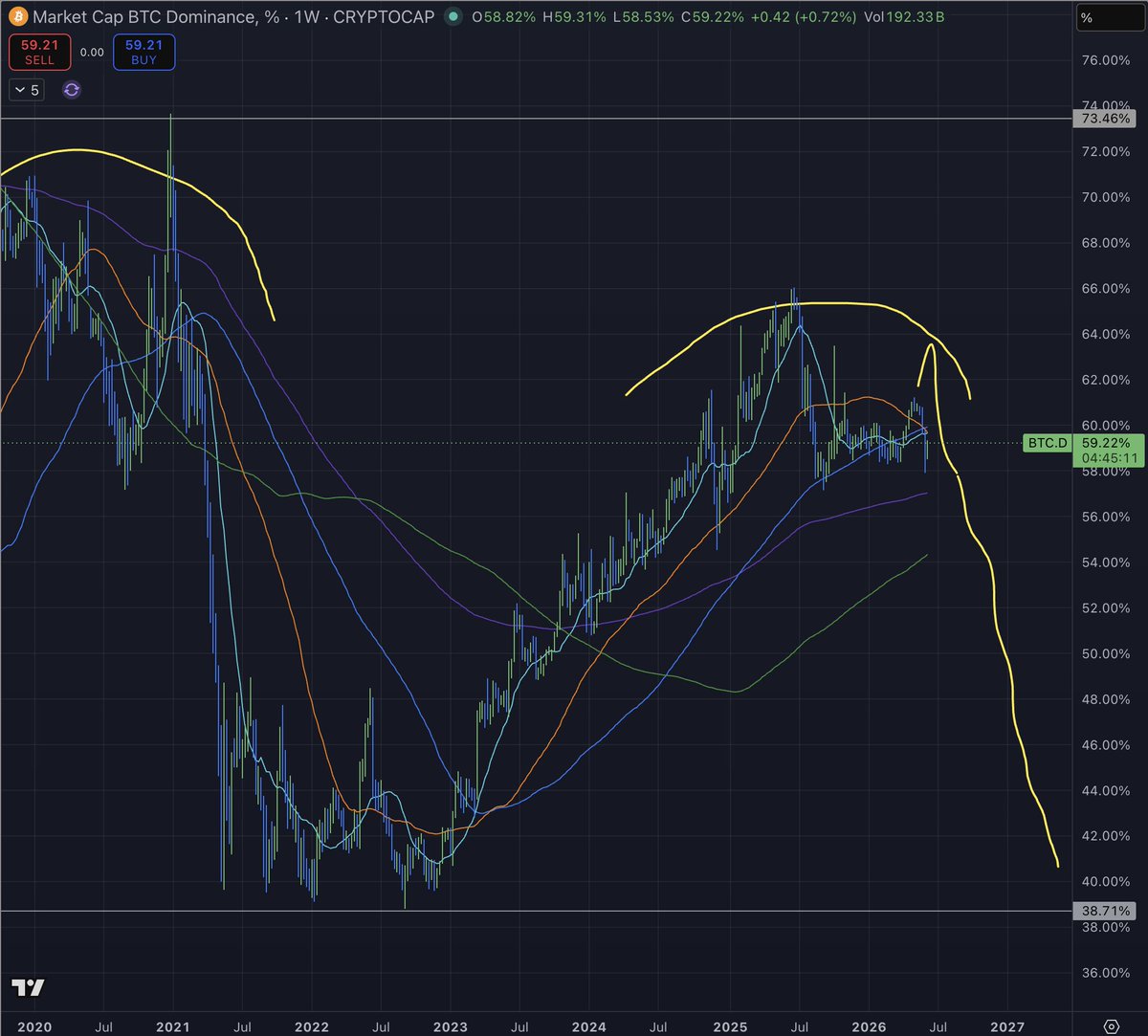The image size is (1148, 1036).
Task: Expand the indicators legend showing 5
Action: click(x=28, y=91)
